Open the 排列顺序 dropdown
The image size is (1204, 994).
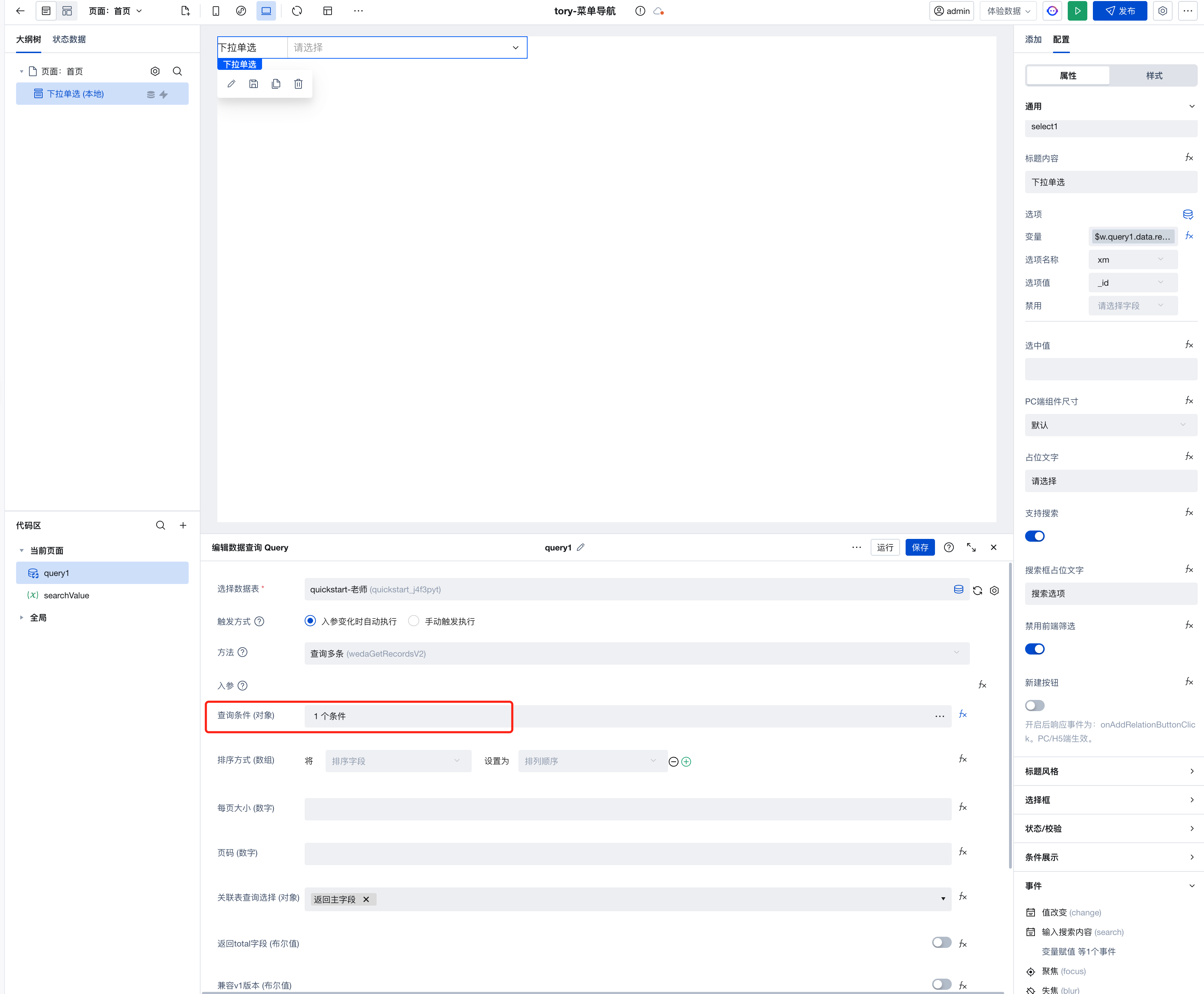(592, 761)
